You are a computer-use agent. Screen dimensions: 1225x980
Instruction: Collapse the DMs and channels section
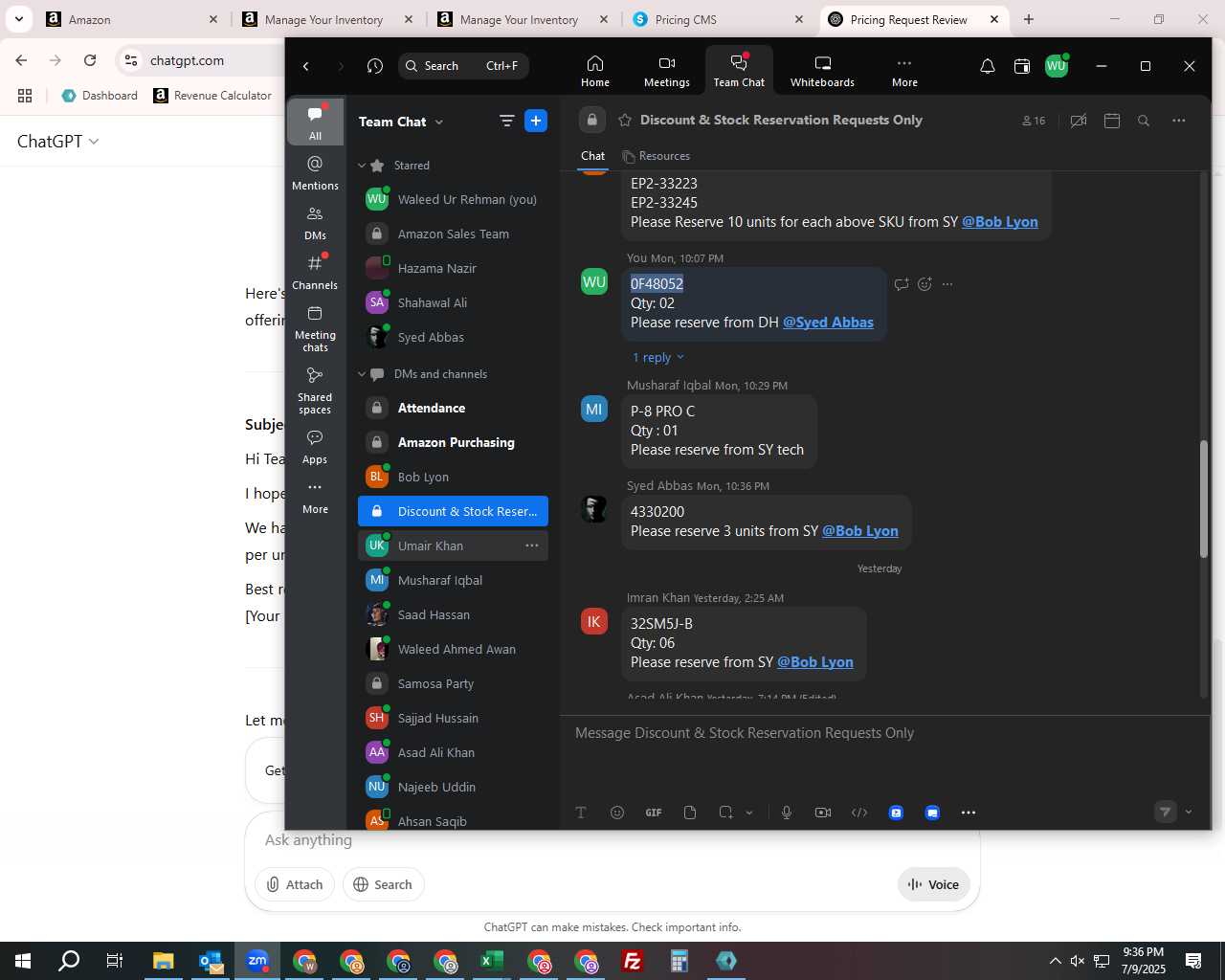click(362, 374)
